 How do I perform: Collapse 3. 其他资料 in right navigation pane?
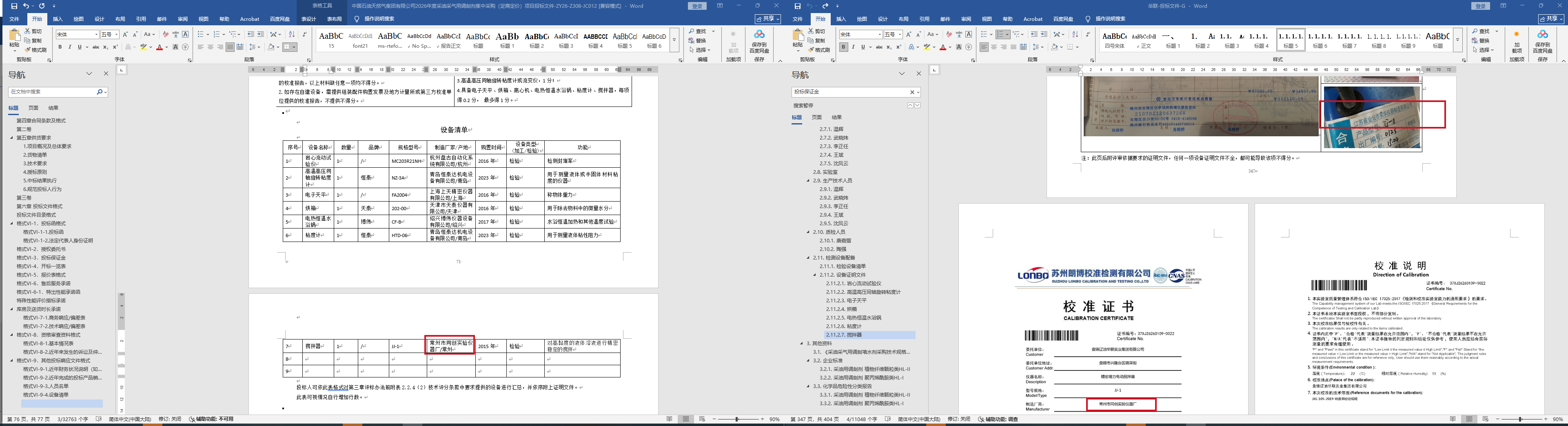tap(802, 344)
